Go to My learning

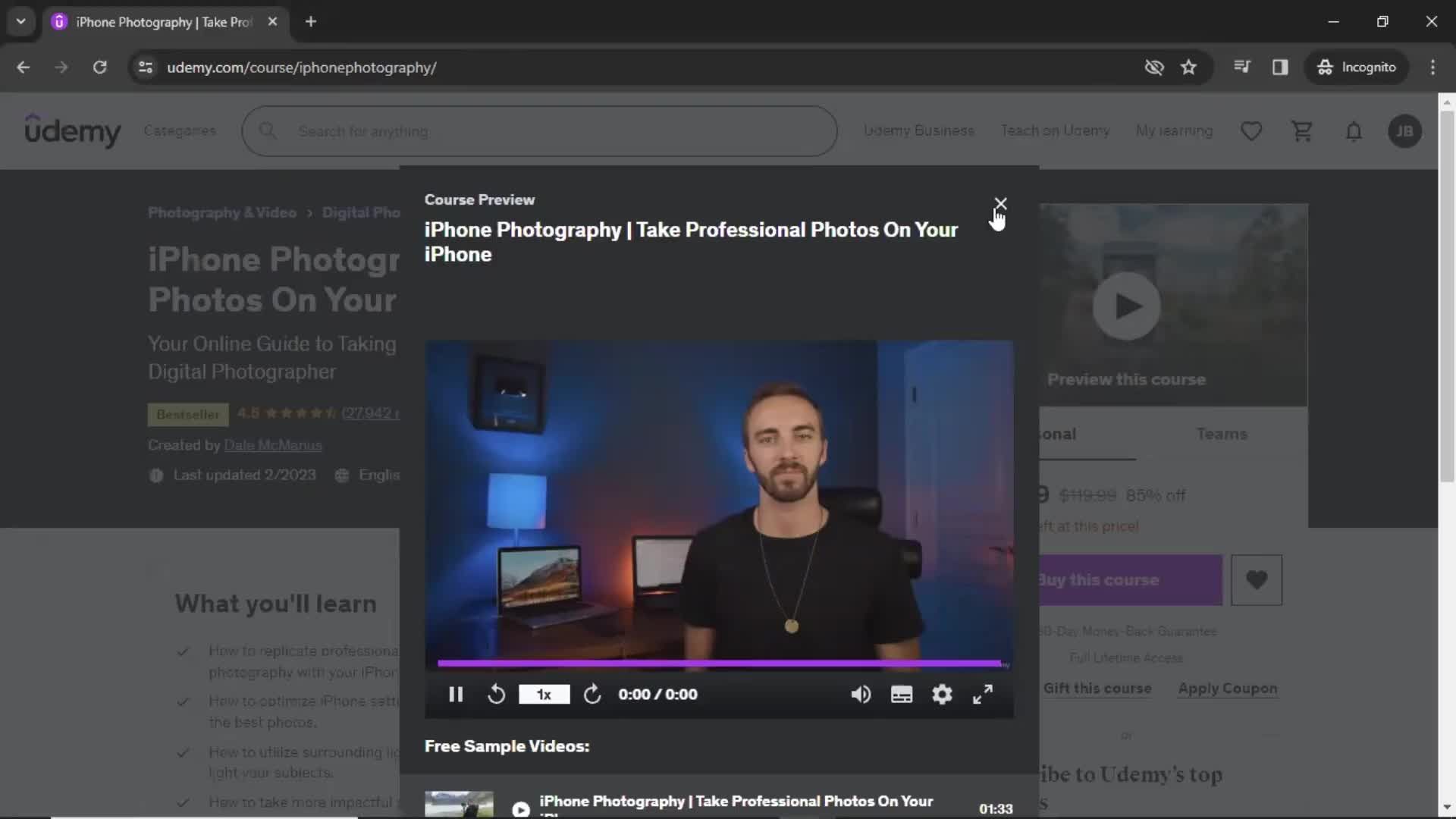(x=1174, y=130)
